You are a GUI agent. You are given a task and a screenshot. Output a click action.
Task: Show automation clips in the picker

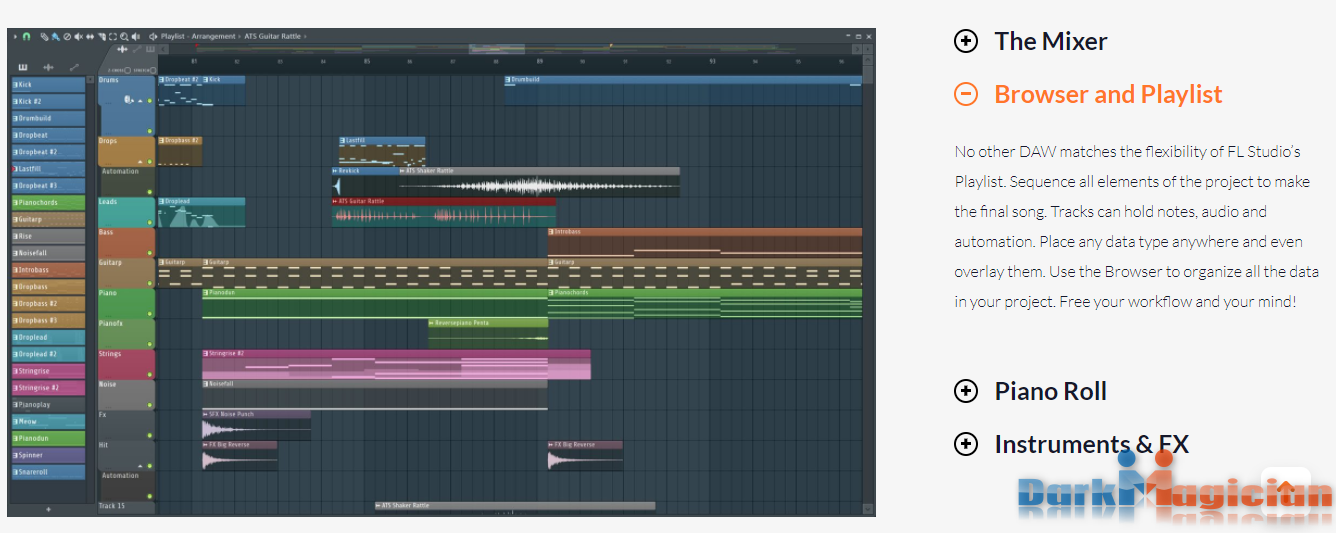(x=74, y=67)
